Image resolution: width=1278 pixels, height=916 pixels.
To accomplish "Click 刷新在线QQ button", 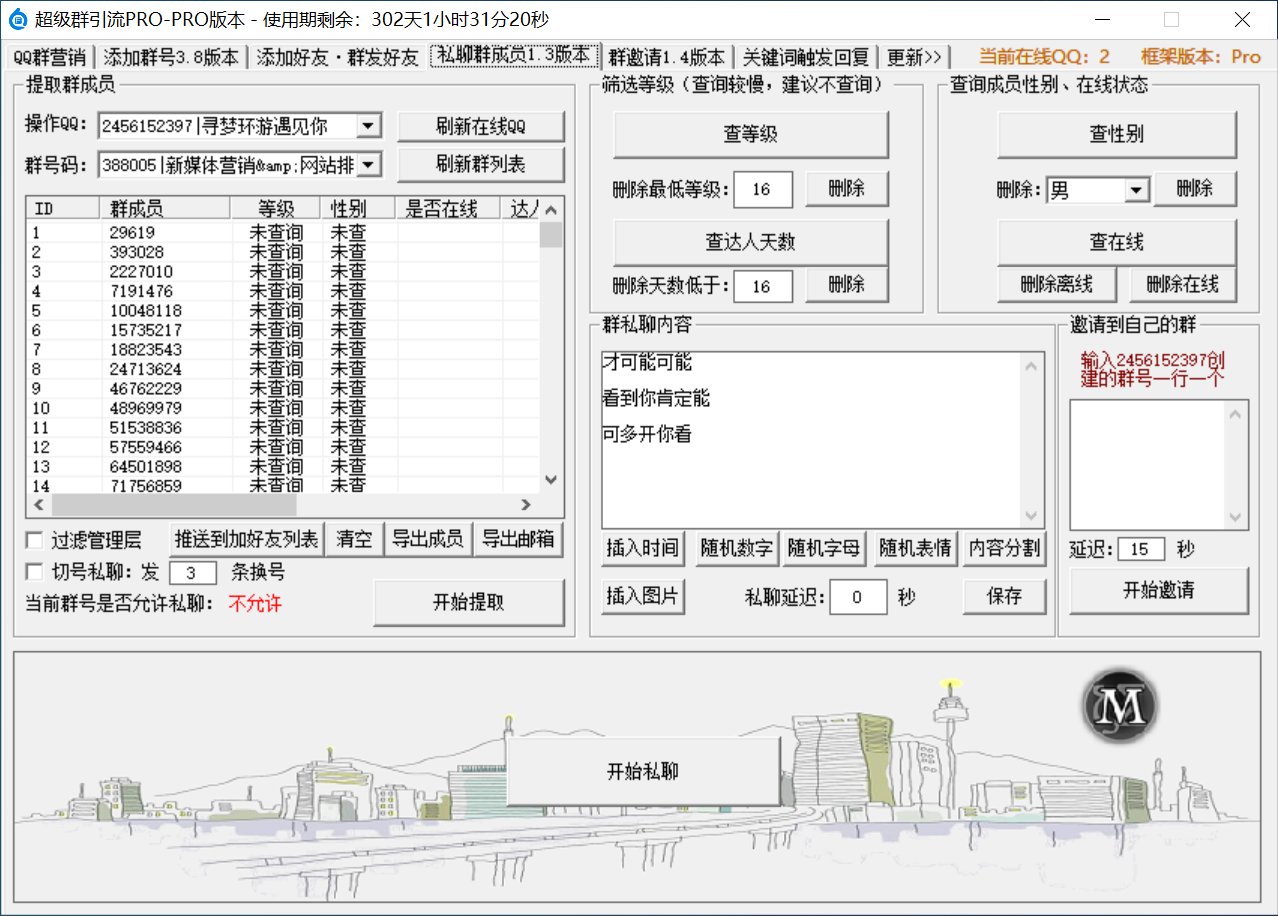I will pos(480,126).
